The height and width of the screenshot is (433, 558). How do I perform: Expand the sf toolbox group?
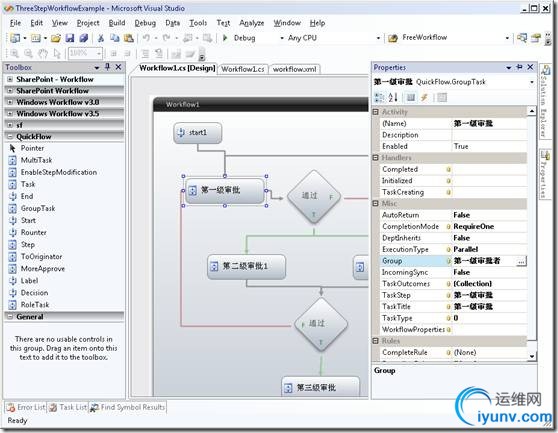(x=10, y=125)
